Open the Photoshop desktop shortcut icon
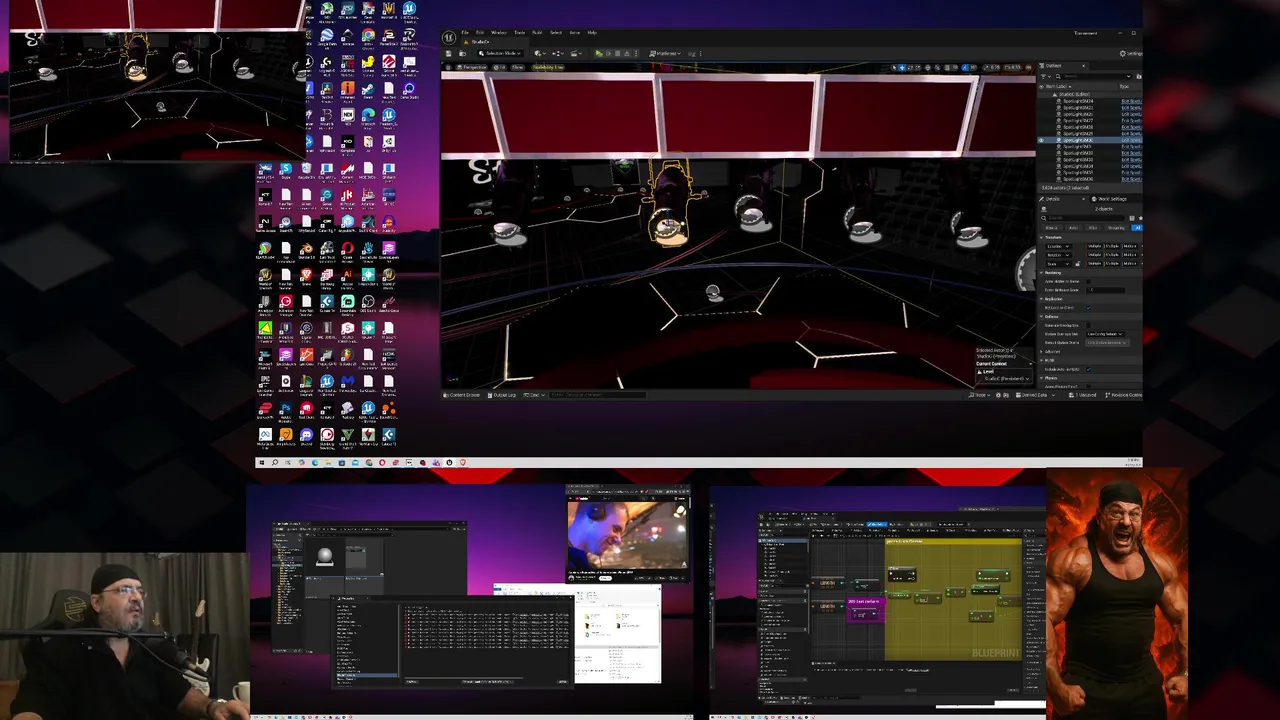The image size is (1280, 720). 286,407
